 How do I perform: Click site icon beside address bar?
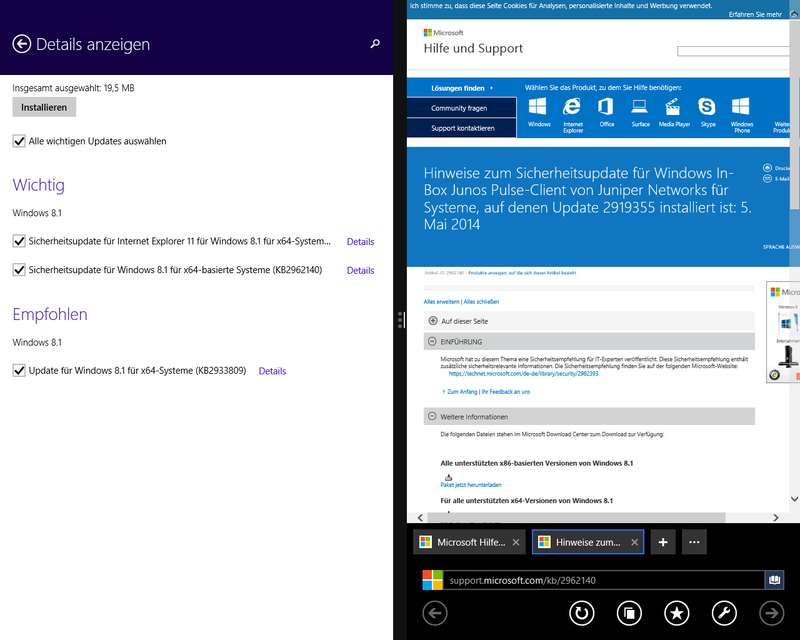pos(432,580)
